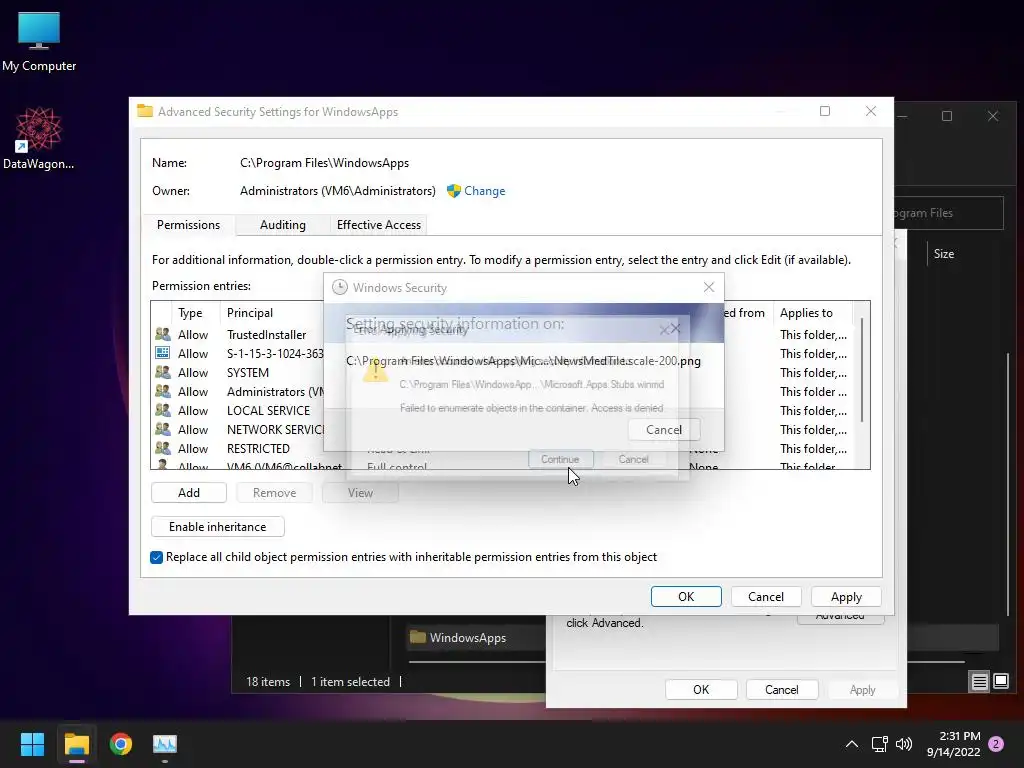Click the Add permission entry button

click(x=189, y=492)
